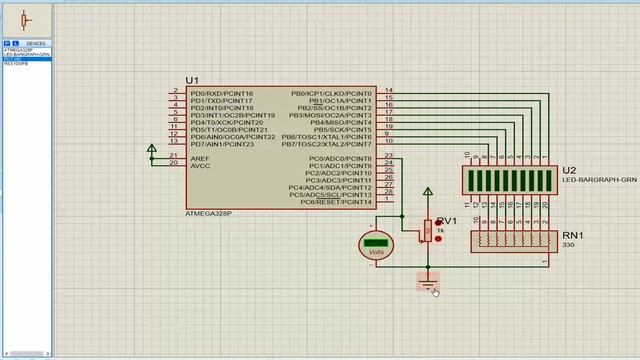Click pin PB7/TOSC2/XTAL2/PCINT7 label

(x=327, y=144)
